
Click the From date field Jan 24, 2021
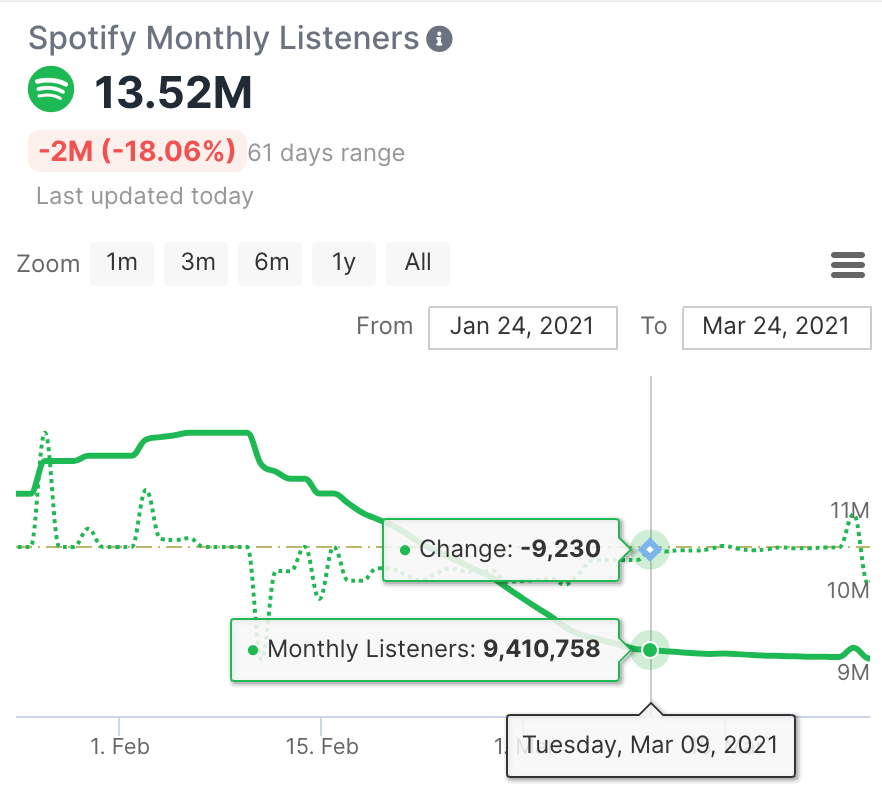522,327
